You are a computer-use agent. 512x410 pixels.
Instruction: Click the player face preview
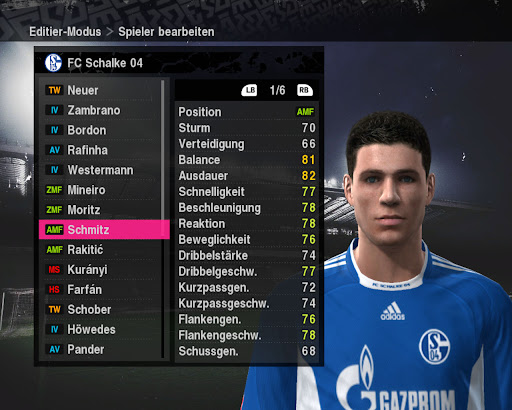(x=389, y=180)
